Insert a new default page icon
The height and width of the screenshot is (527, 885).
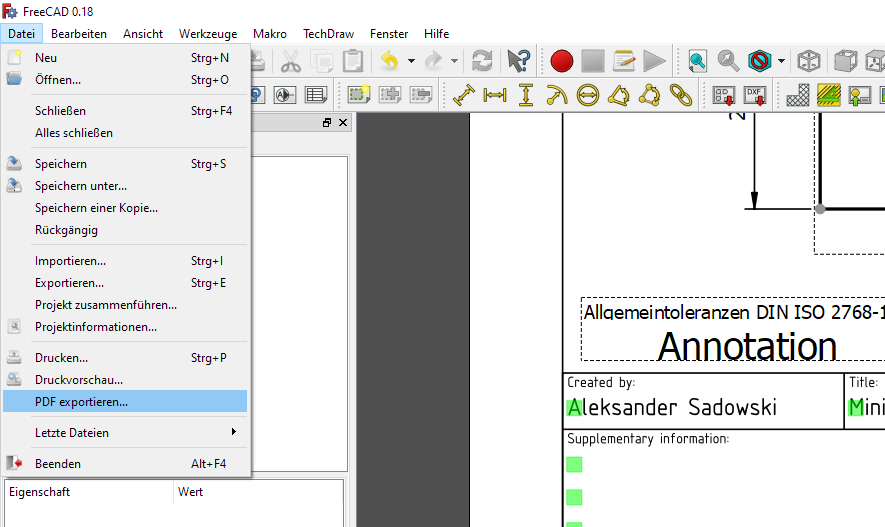(358, 95)
